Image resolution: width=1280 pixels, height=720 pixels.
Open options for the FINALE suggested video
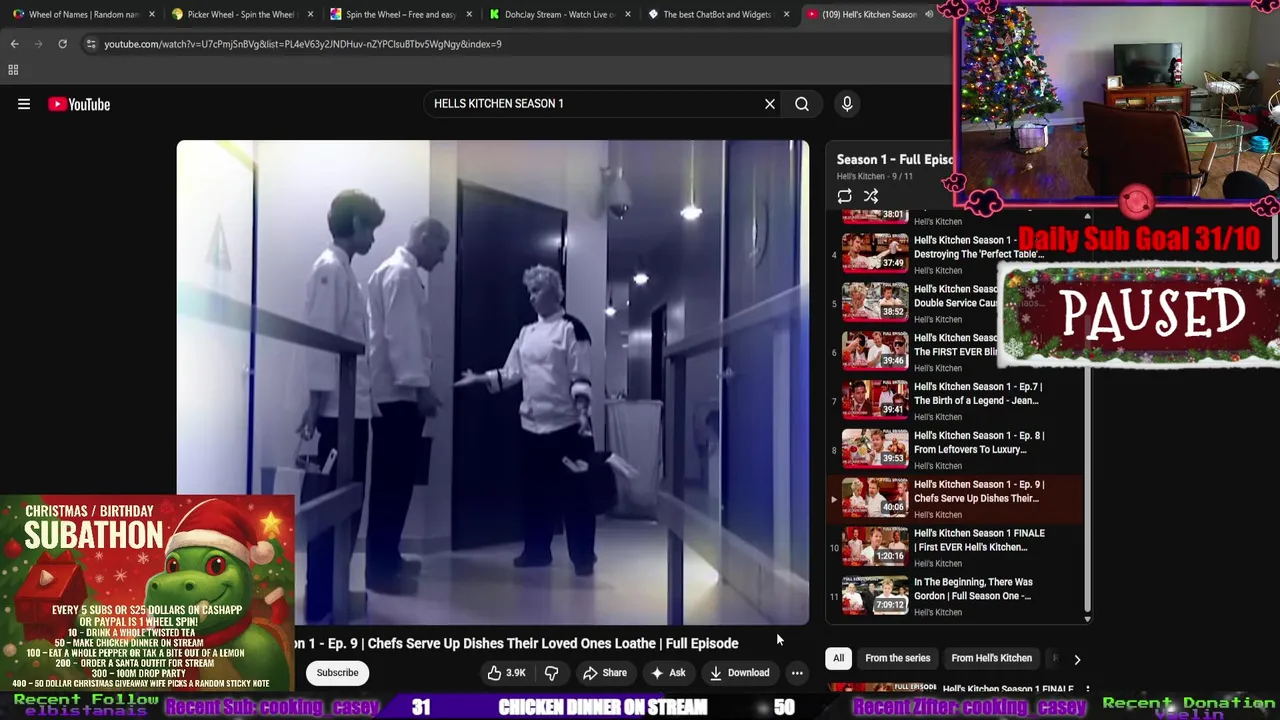(x=1087, y=690)
